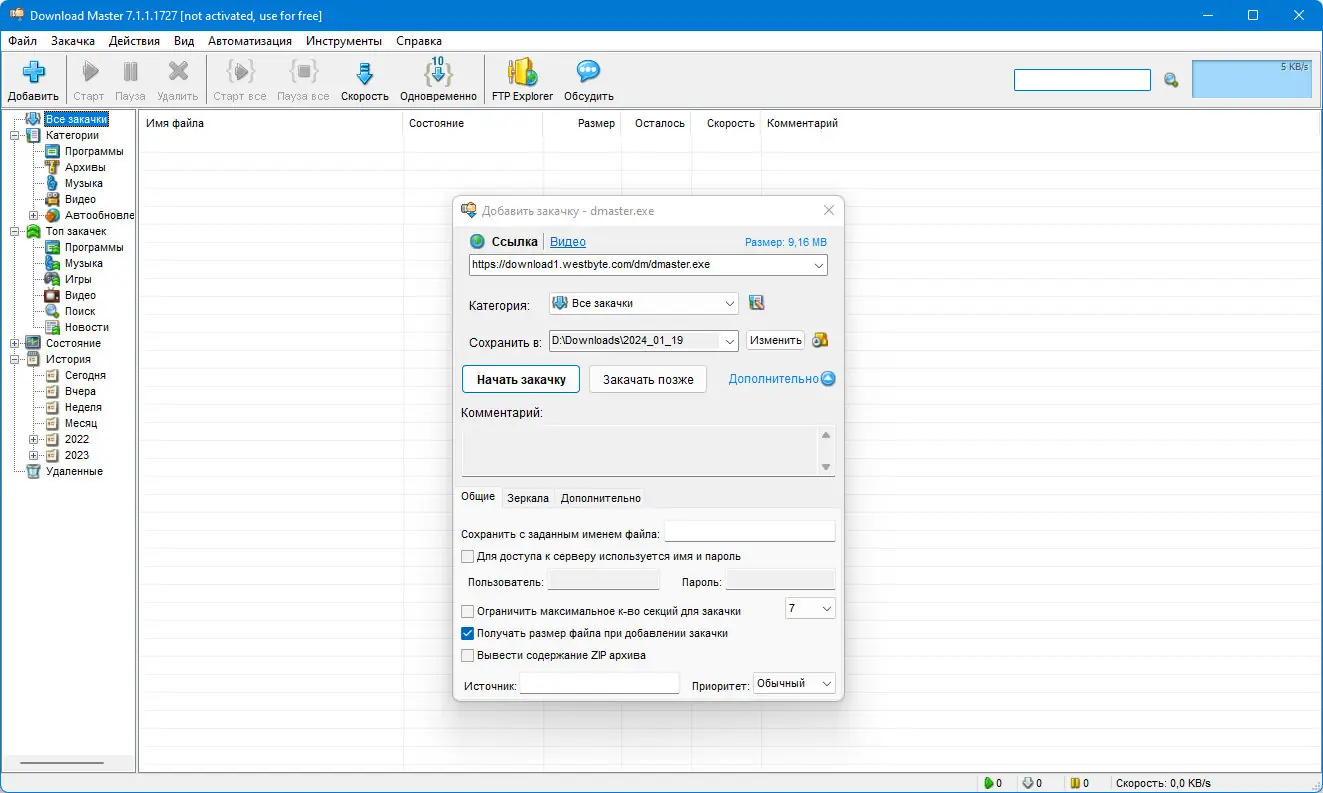Select Игры under Топ закачек
This screenshot has width=1323, height=793.
pyautogui.click(x=78, y=279)
